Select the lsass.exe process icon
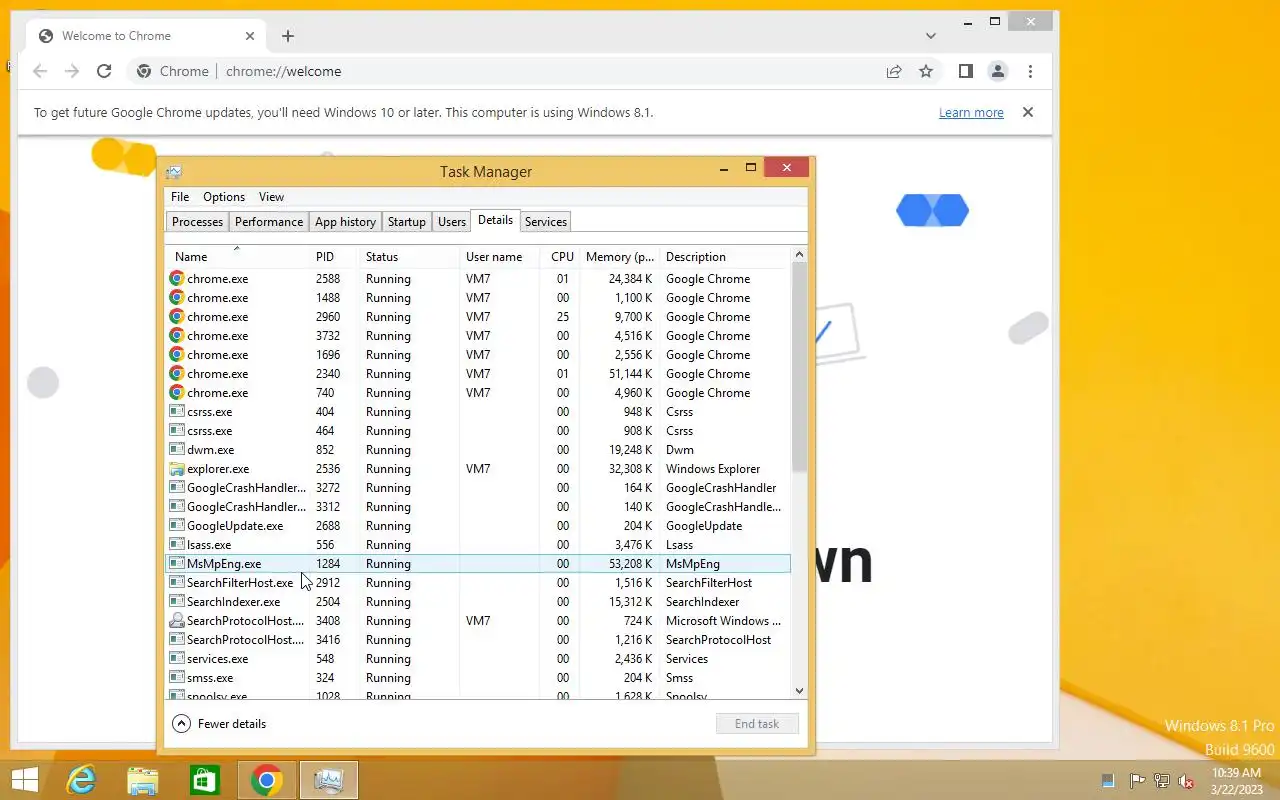This screenshot has width=1280, height=800. pyautogui.click(x=177, y=545)
